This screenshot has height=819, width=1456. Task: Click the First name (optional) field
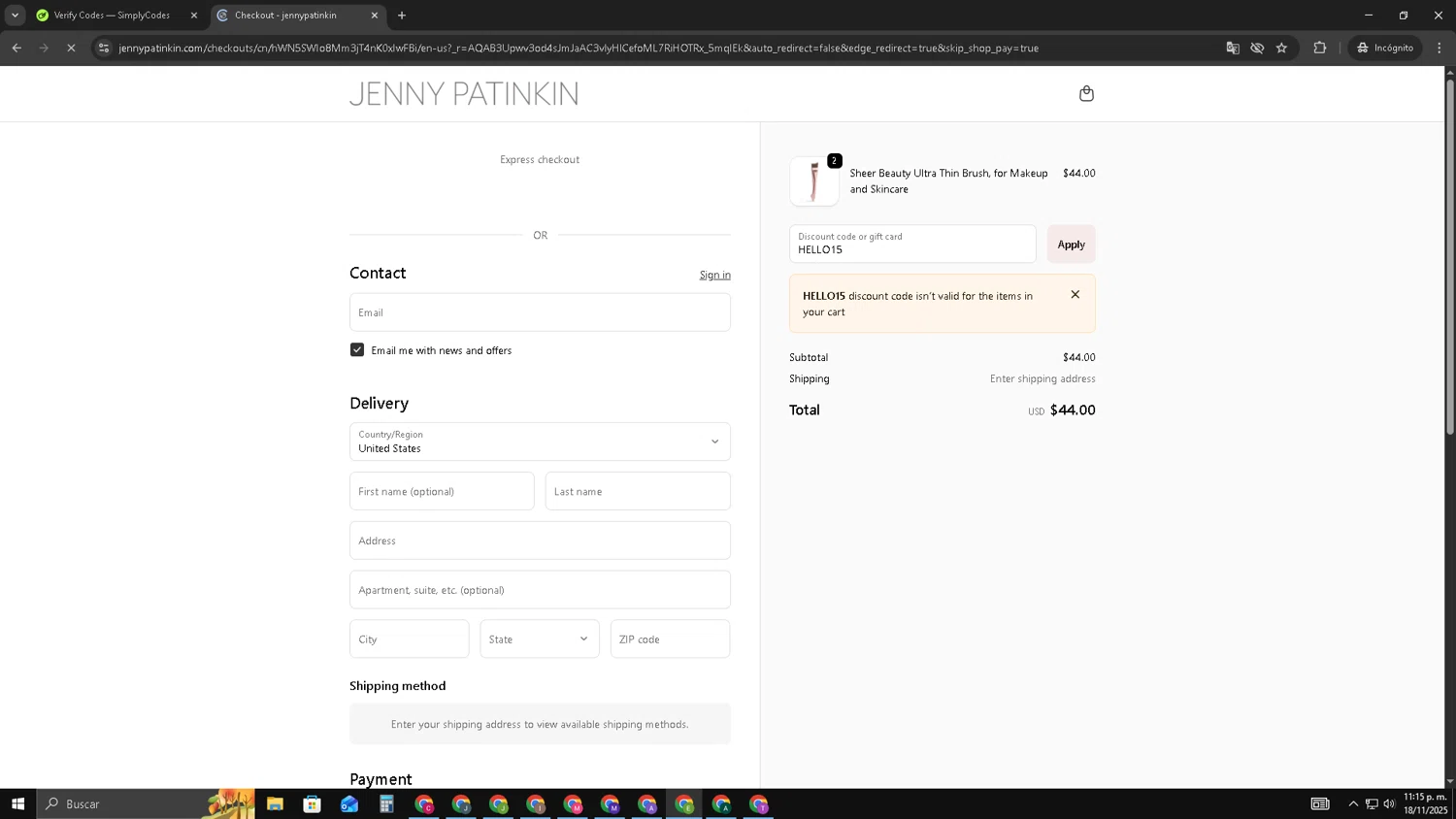pyautogui.click(x=442, y=491)
